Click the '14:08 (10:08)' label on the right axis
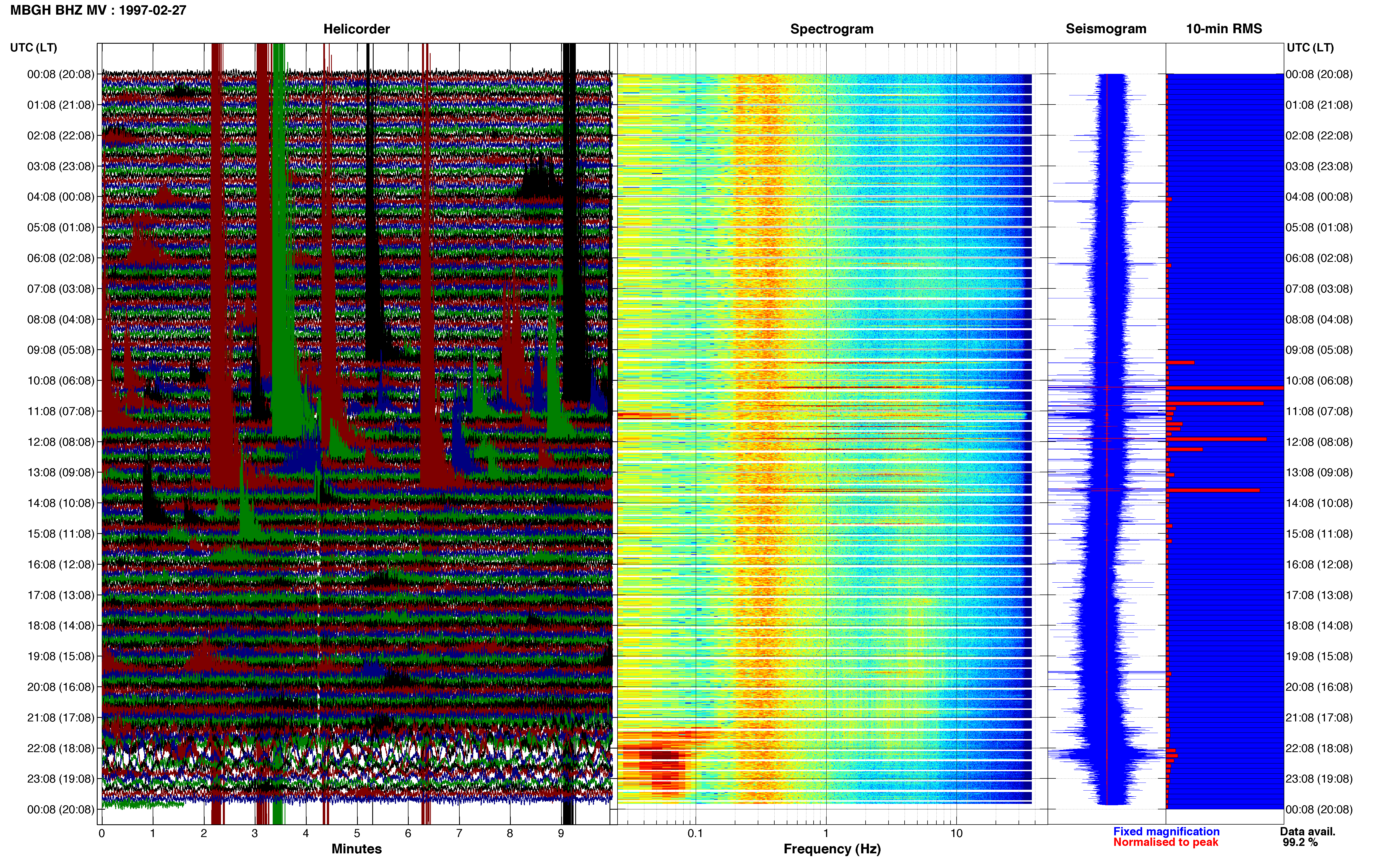Viewport: 1388px width, 868px height. (1319, 503)
